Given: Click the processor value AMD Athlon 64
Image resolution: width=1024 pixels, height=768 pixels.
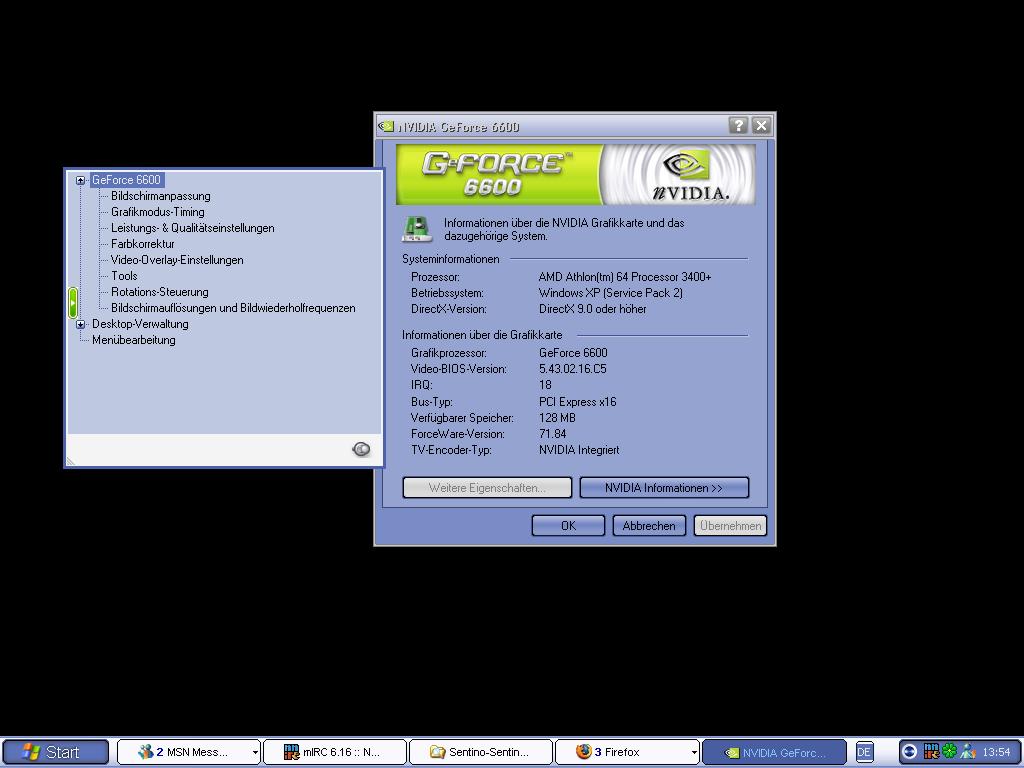Looking at the screenshot, I should (625, 277).
